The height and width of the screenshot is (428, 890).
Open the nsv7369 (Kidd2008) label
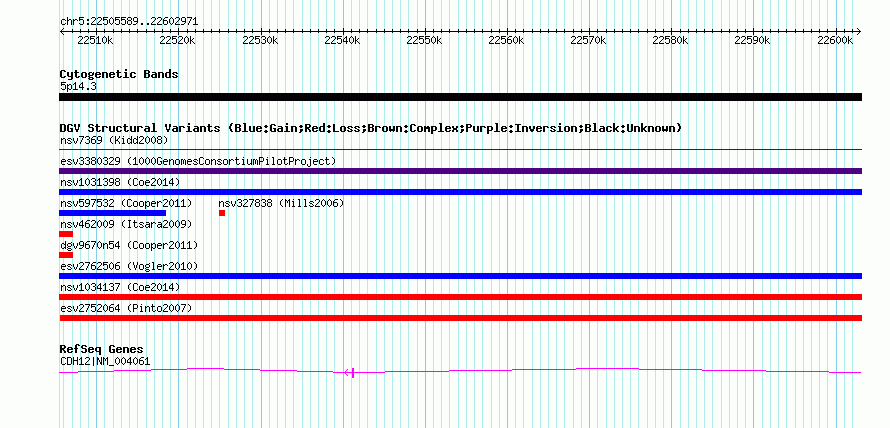pos(114,140)
